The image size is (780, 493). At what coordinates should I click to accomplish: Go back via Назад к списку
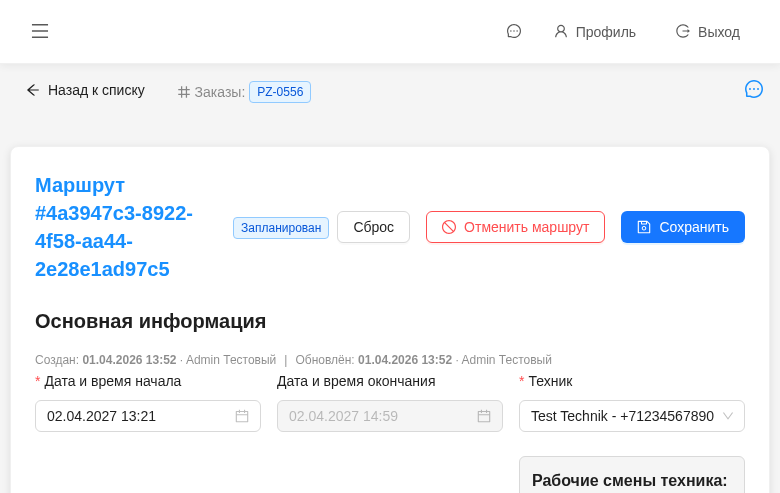(86, 90)
